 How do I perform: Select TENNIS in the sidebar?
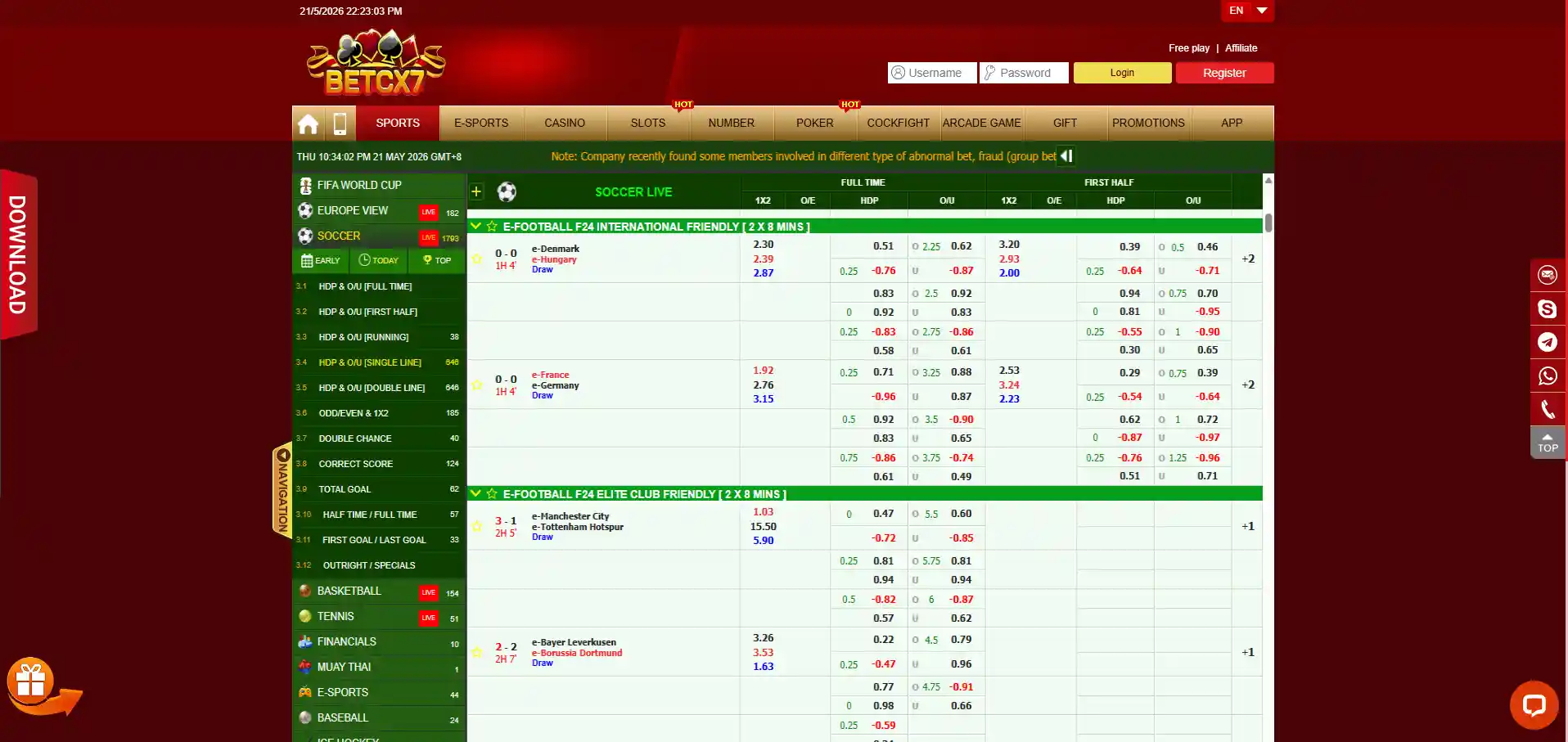pyautogui.click(x=379, y=617)
